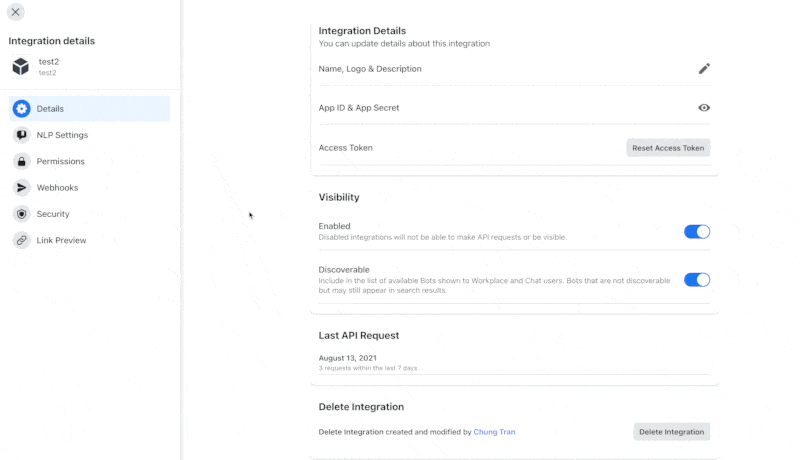Image resolution: width=800 pixels, height=460 pixels.
Task: Click the test2 integration cube logo
Action: point(21,66)
